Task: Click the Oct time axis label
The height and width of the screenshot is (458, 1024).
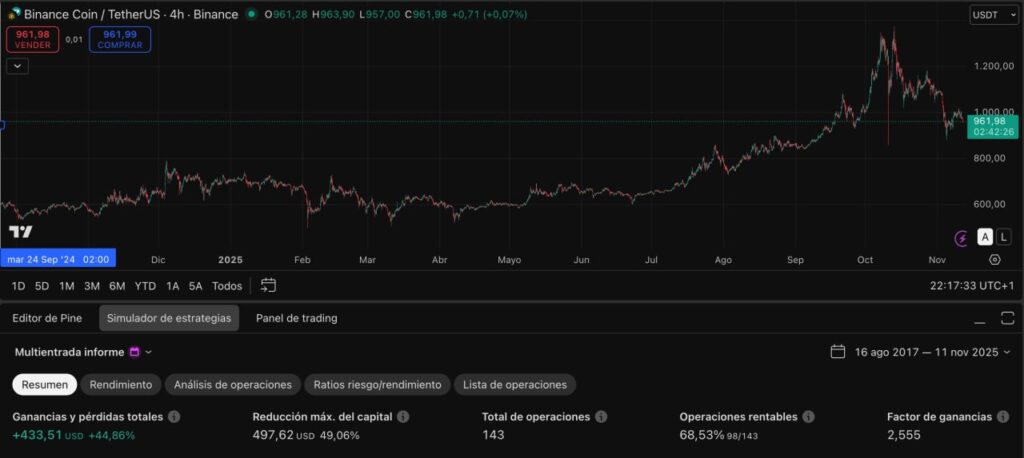Action: (865, 259)
